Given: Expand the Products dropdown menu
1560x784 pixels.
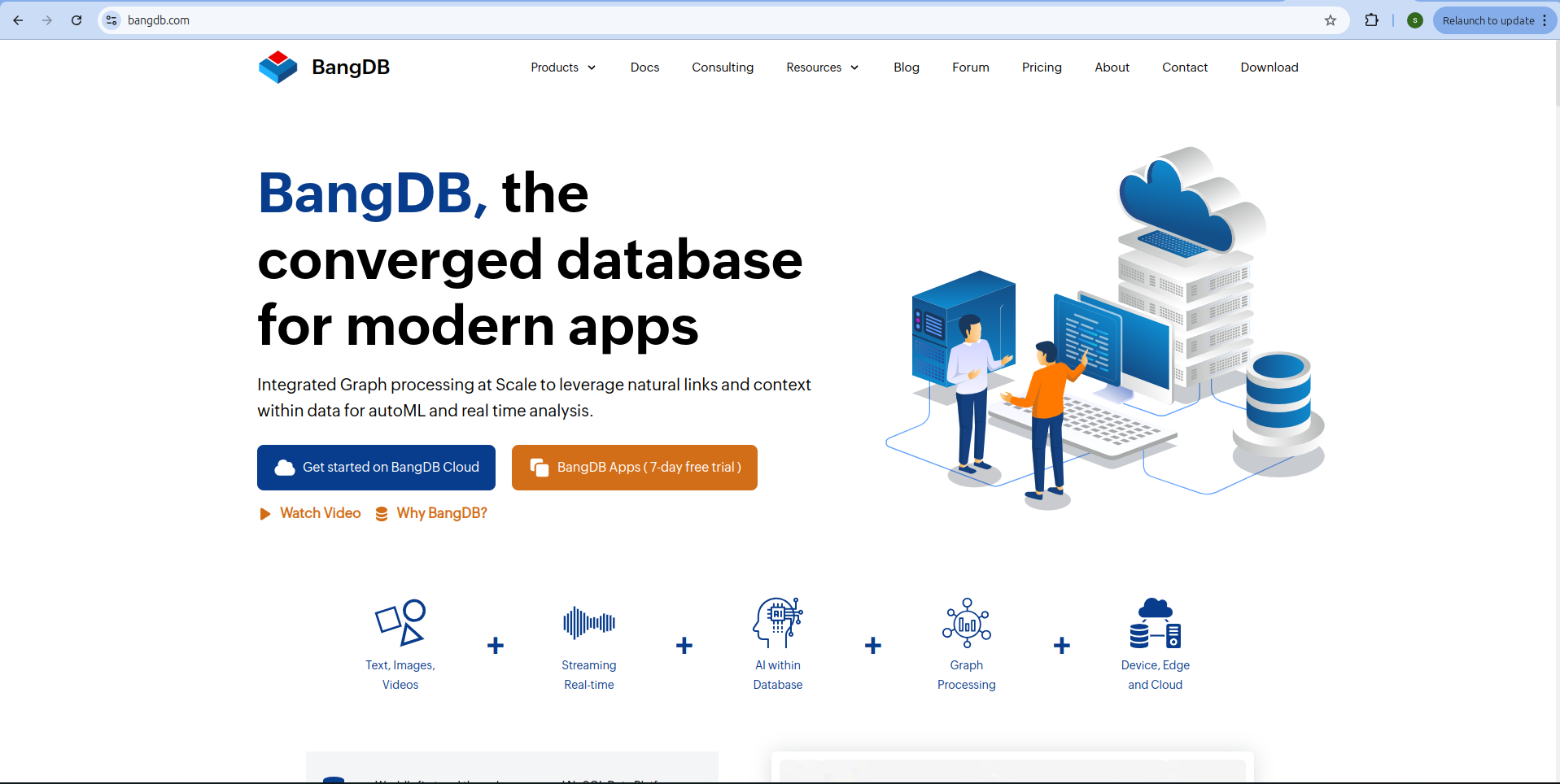Looking at the screenshot, I should [563, 68].
